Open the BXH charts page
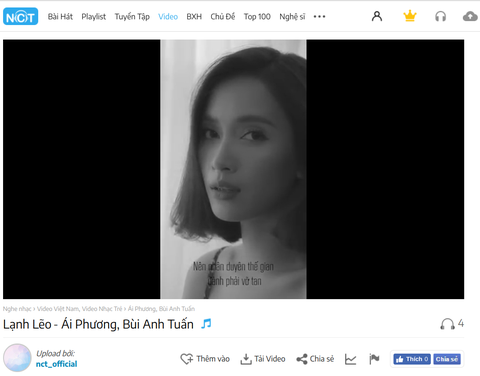Viewport: 480px width, 376px height. pos(194,17)
